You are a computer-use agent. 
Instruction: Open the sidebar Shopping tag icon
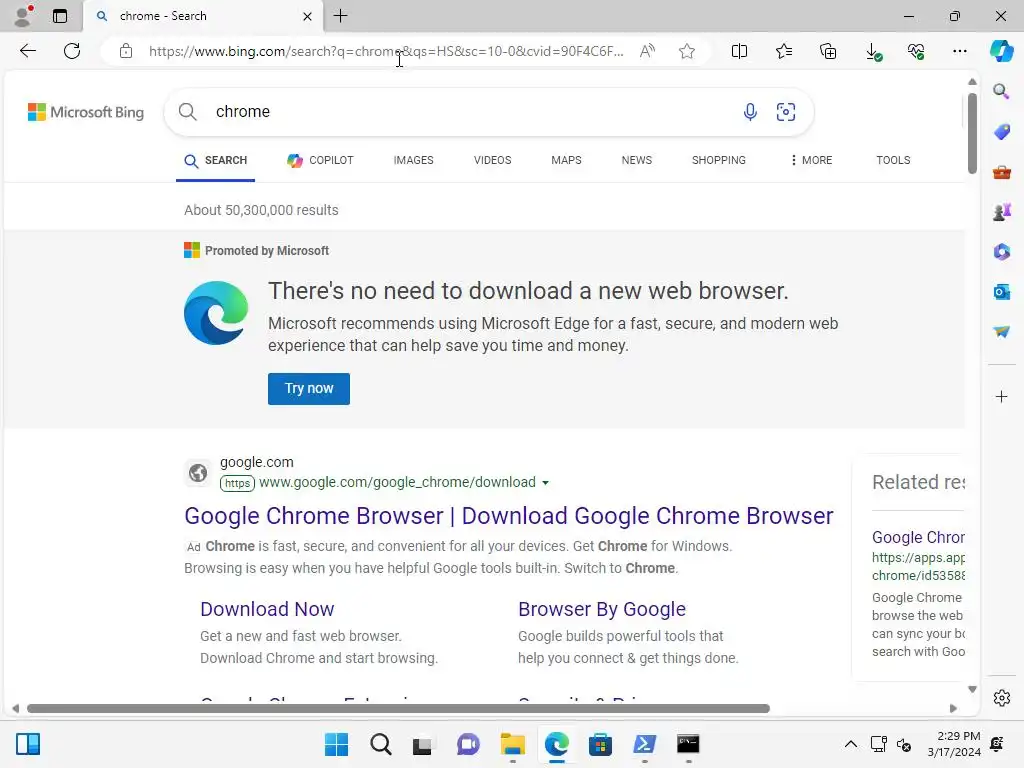click(x=1001, y=132)
